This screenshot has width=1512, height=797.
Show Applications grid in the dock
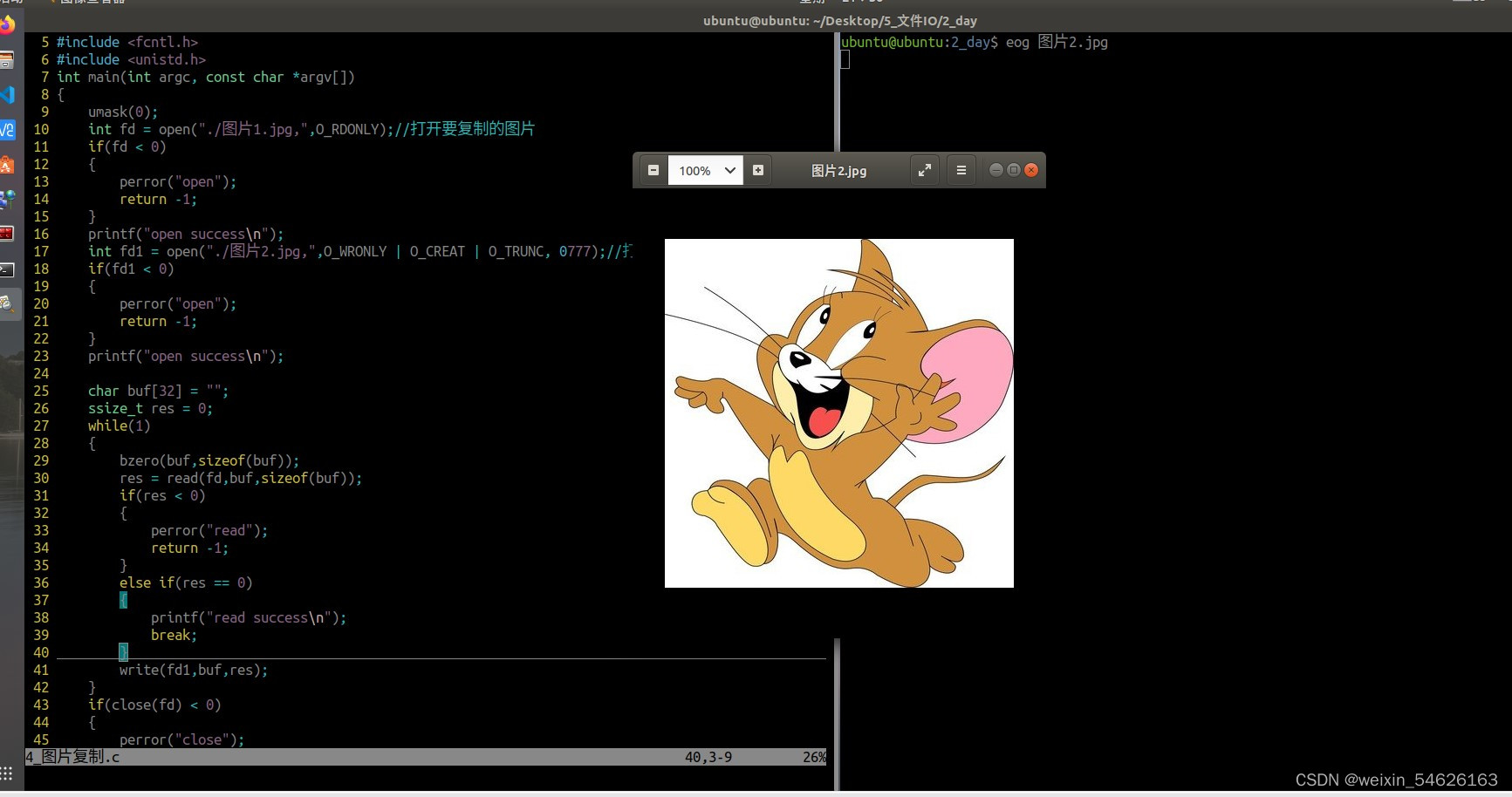tap(7, 773)
